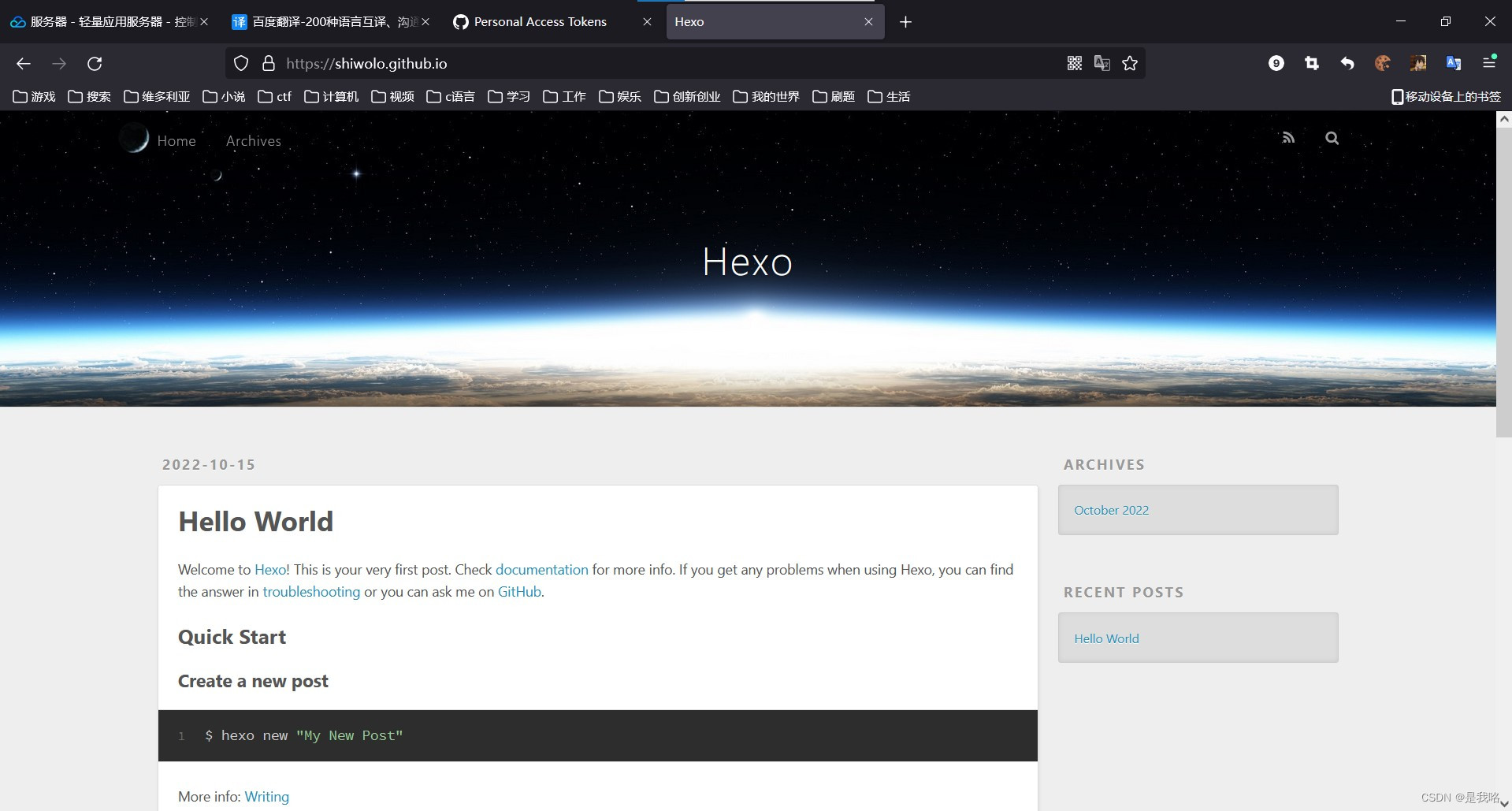The height and width of the screenshot is (811, 1512).
Task: Close the 服务器 tab
Action: coord(204,22)
